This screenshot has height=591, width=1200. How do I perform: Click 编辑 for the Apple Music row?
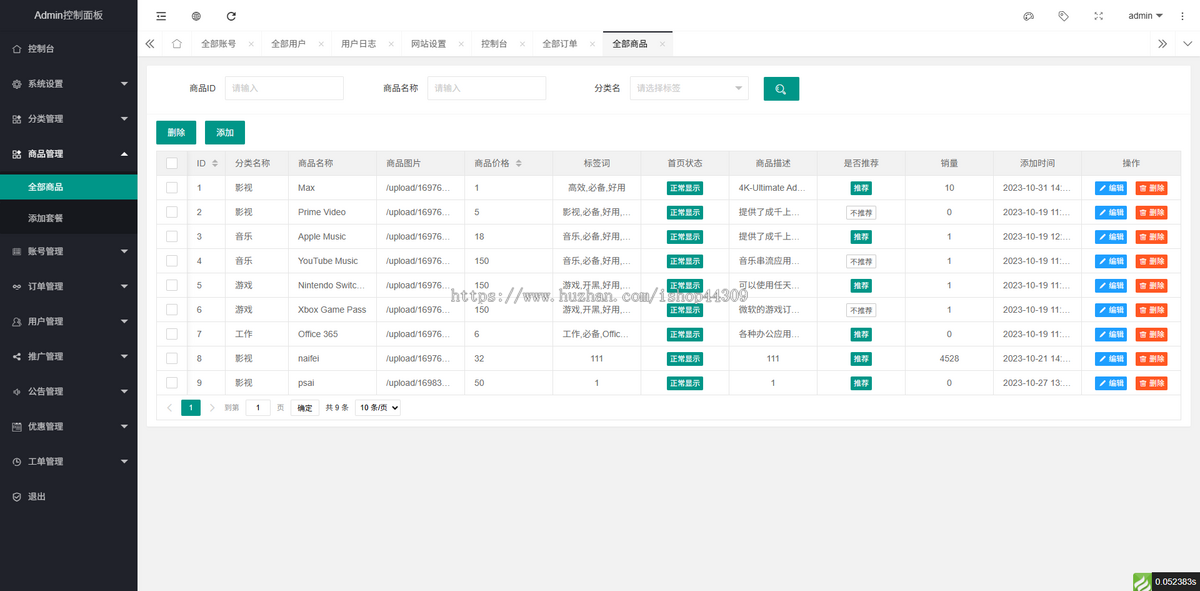pos(1111,237)
